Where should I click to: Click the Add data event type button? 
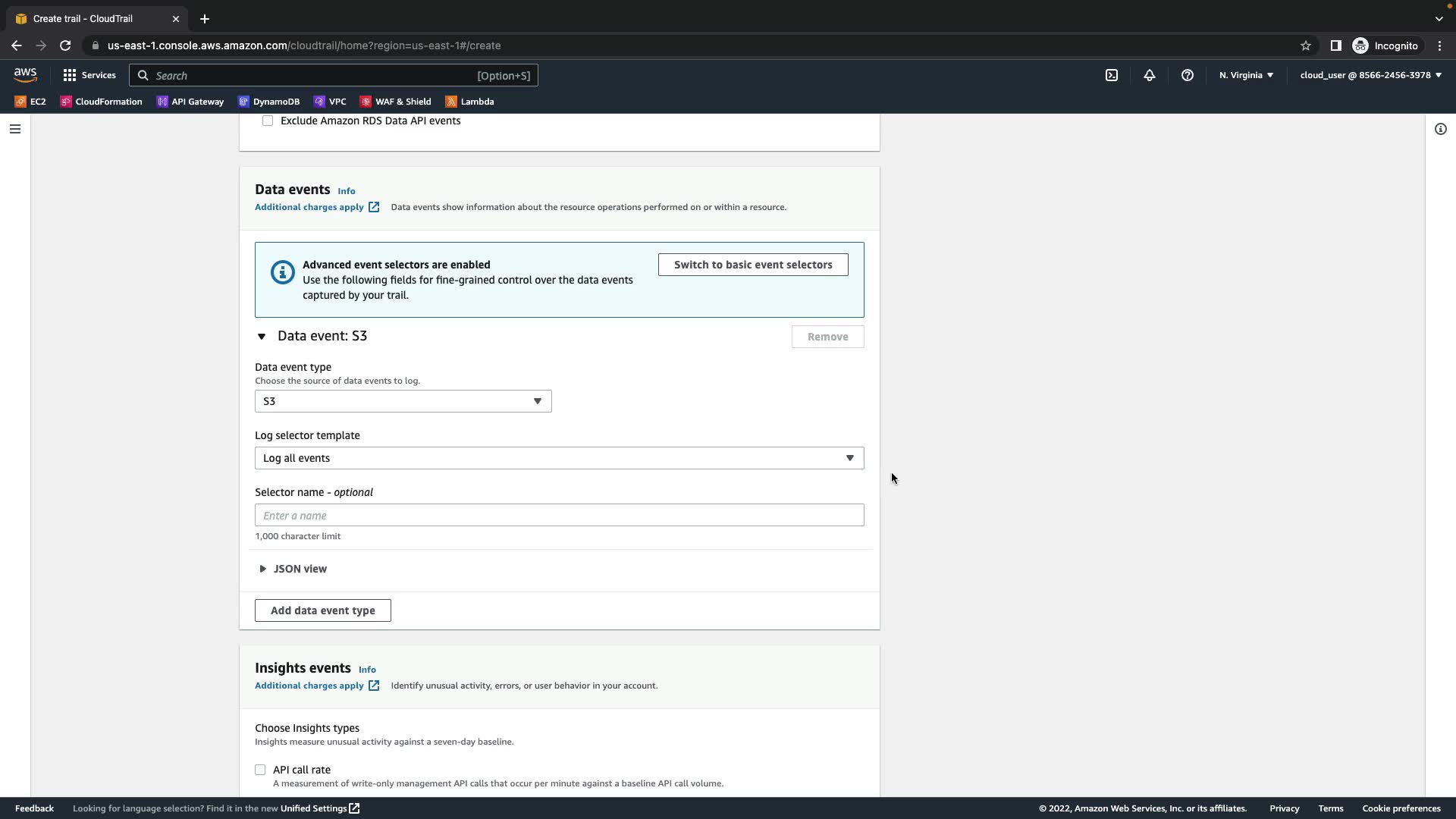coord(322,610)
